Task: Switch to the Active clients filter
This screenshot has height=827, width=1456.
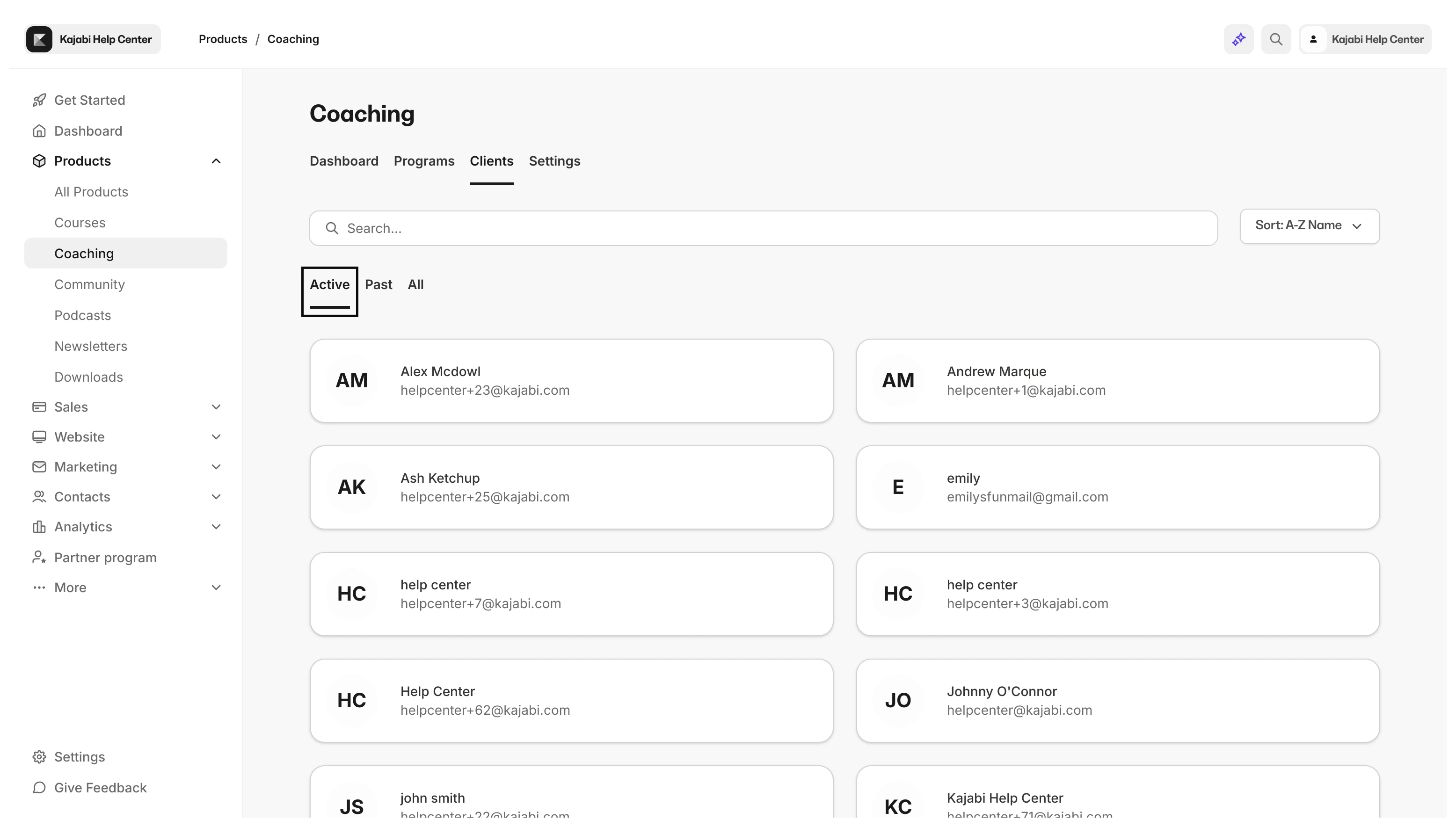Action: (329, 284)
